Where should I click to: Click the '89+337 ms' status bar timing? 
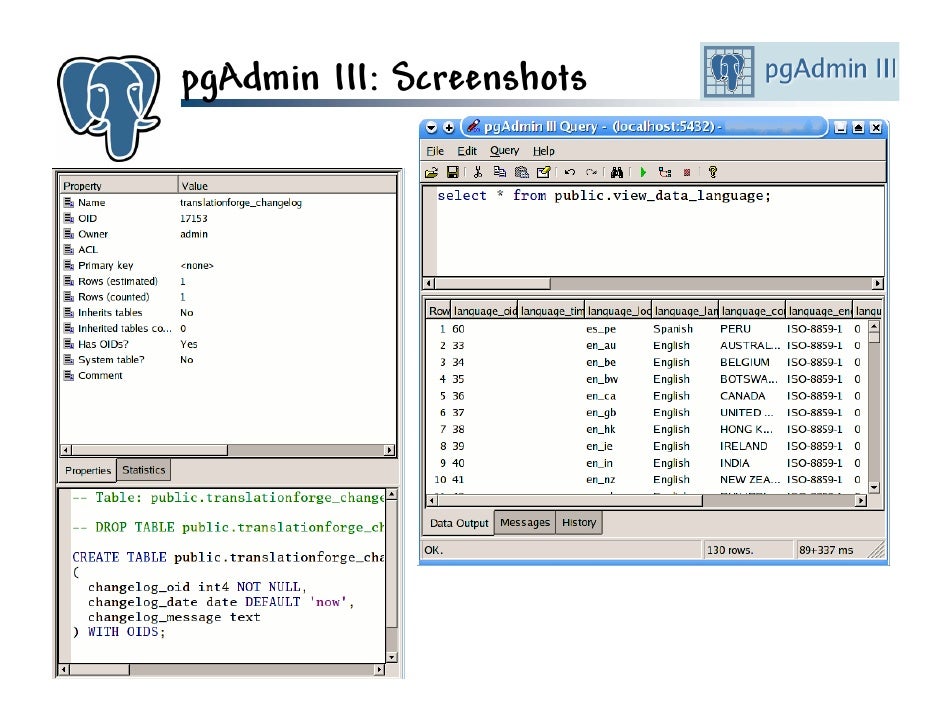826,550
